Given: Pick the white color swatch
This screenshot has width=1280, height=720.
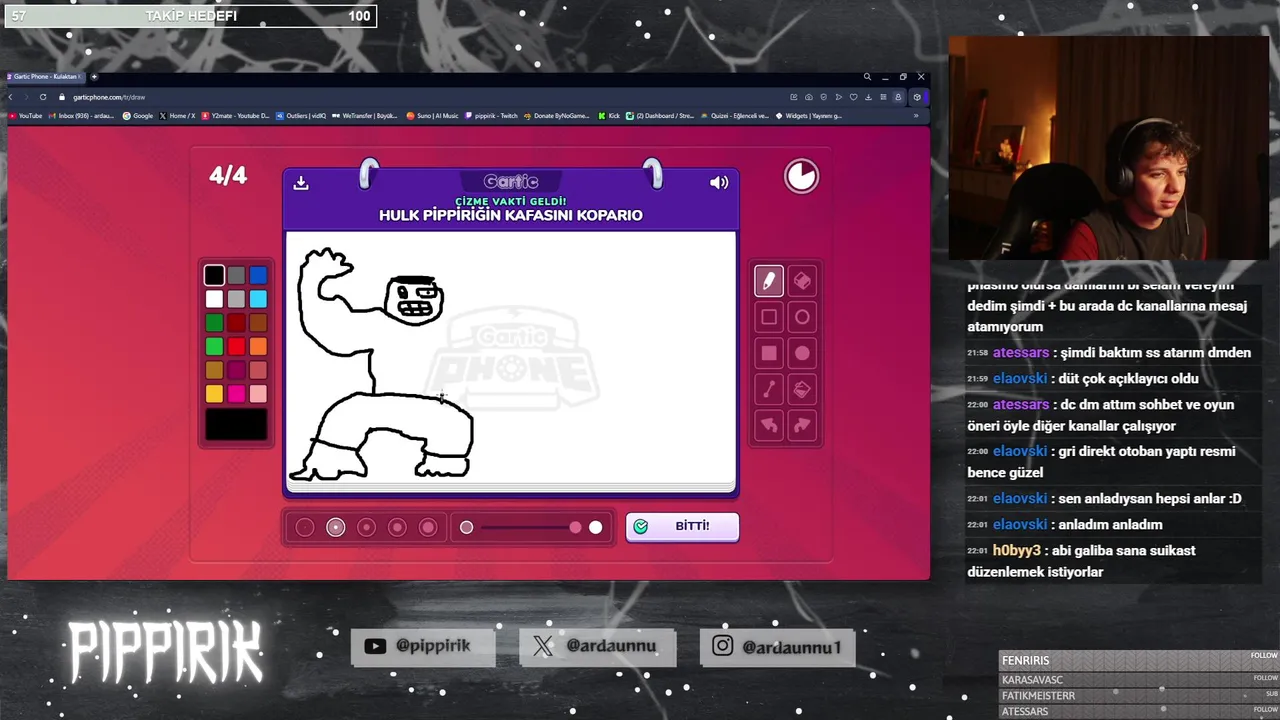Looking at the screenshot, I should (214, 299).
